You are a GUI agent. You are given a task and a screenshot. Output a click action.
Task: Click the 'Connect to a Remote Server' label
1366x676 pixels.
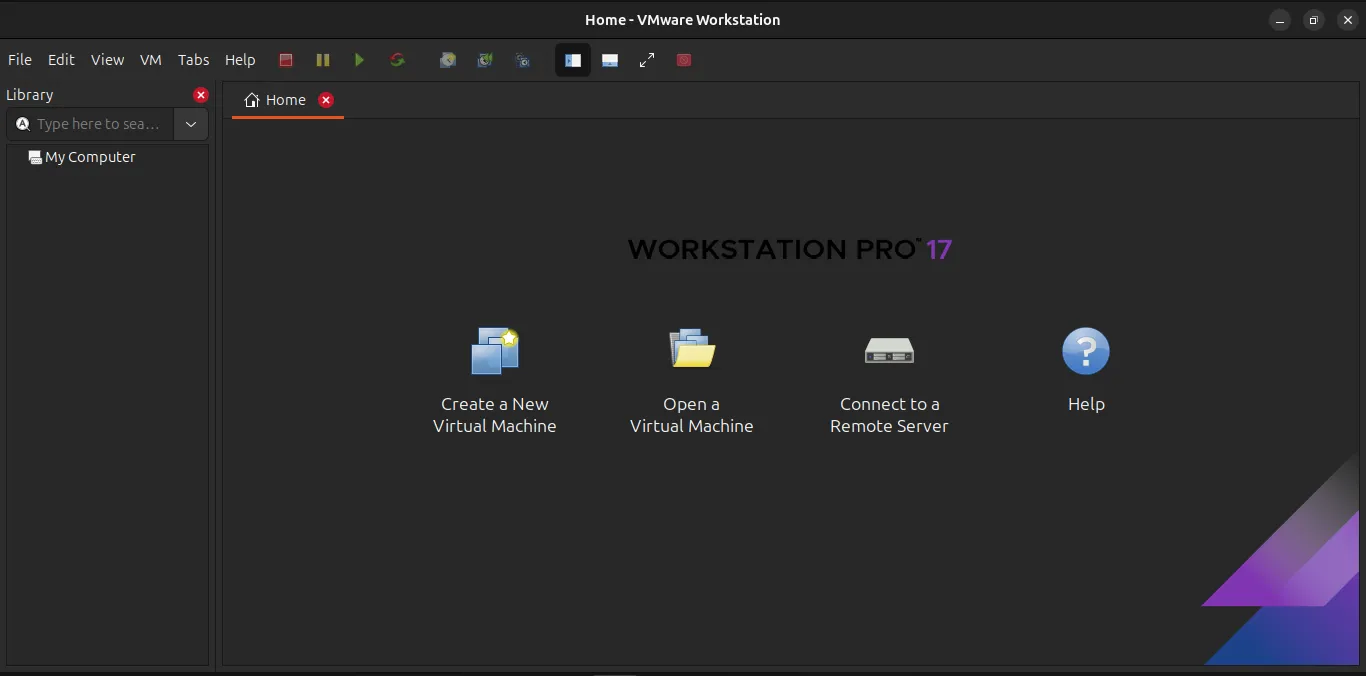(x=889, y=415)
